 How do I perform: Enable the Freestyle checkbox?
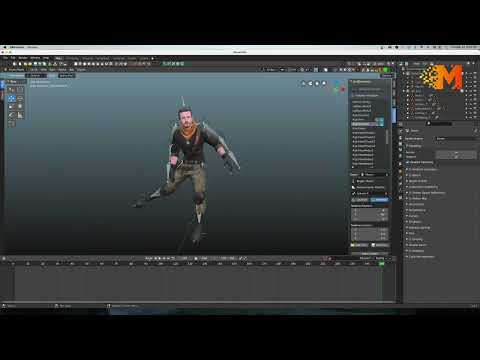(411, 251)
